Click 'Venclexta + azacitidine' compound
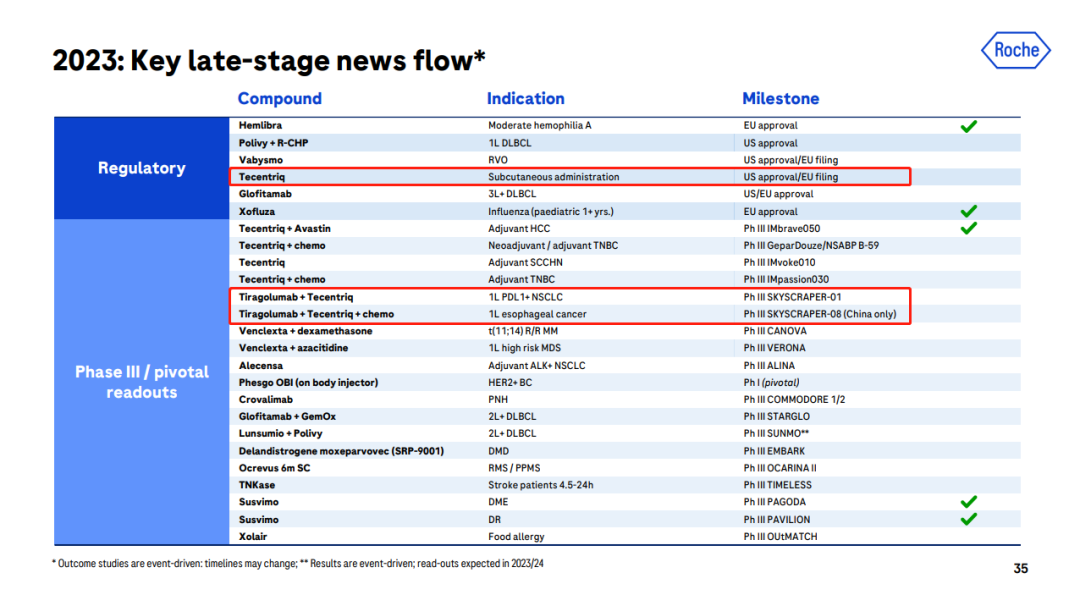The height and width of the screenshot is (606, 1080). pos(293,348)
